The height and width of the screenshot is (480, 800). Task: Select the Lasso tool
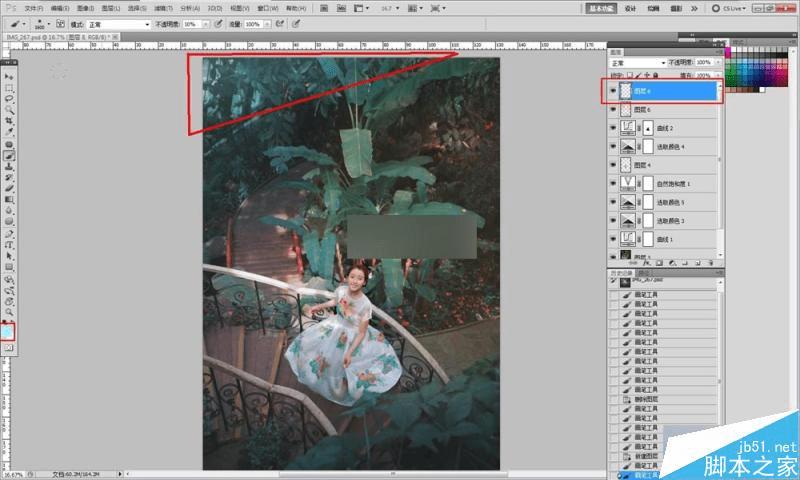pos(9,99)
